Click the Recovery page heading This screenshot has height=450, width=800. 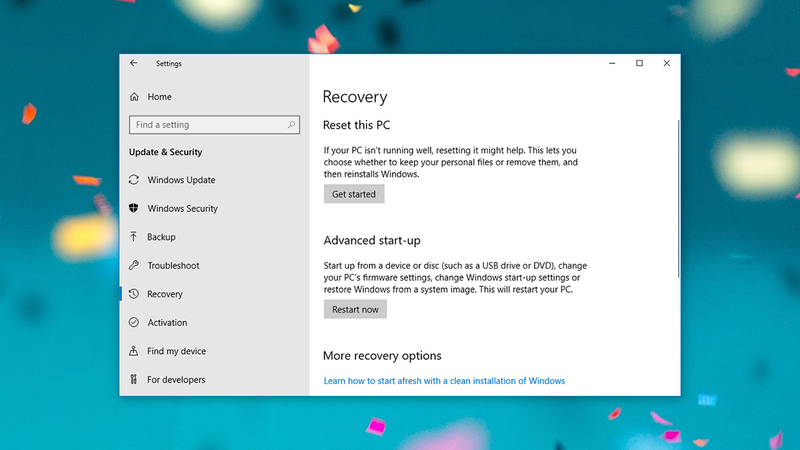pyautogui.click(x=355, y=96)
